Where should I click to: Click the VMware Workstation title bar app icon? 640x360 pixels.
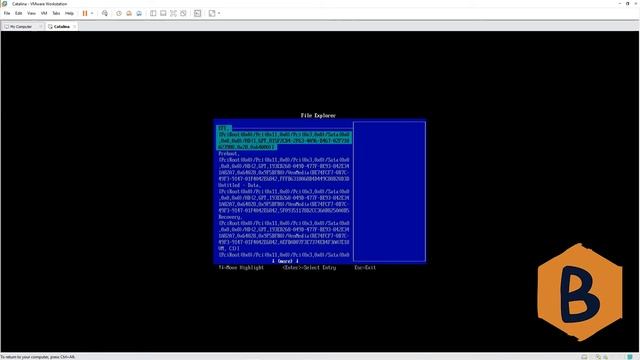coord(5,4)
